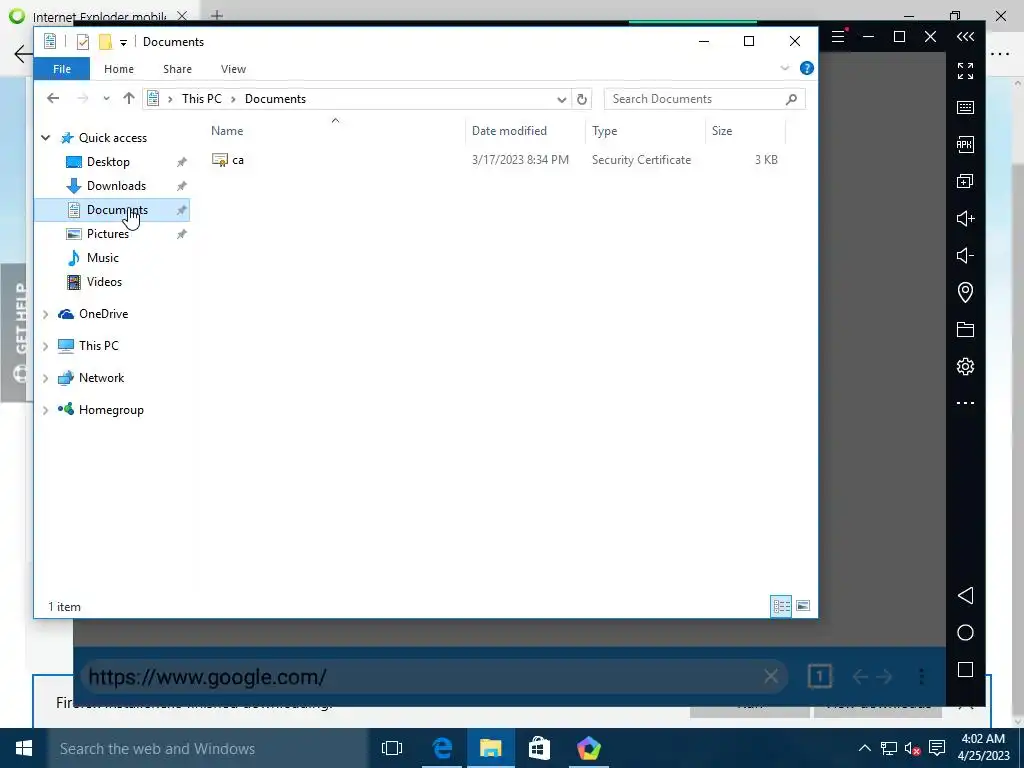Open the Store icon in taskbar

click(539, 748)
